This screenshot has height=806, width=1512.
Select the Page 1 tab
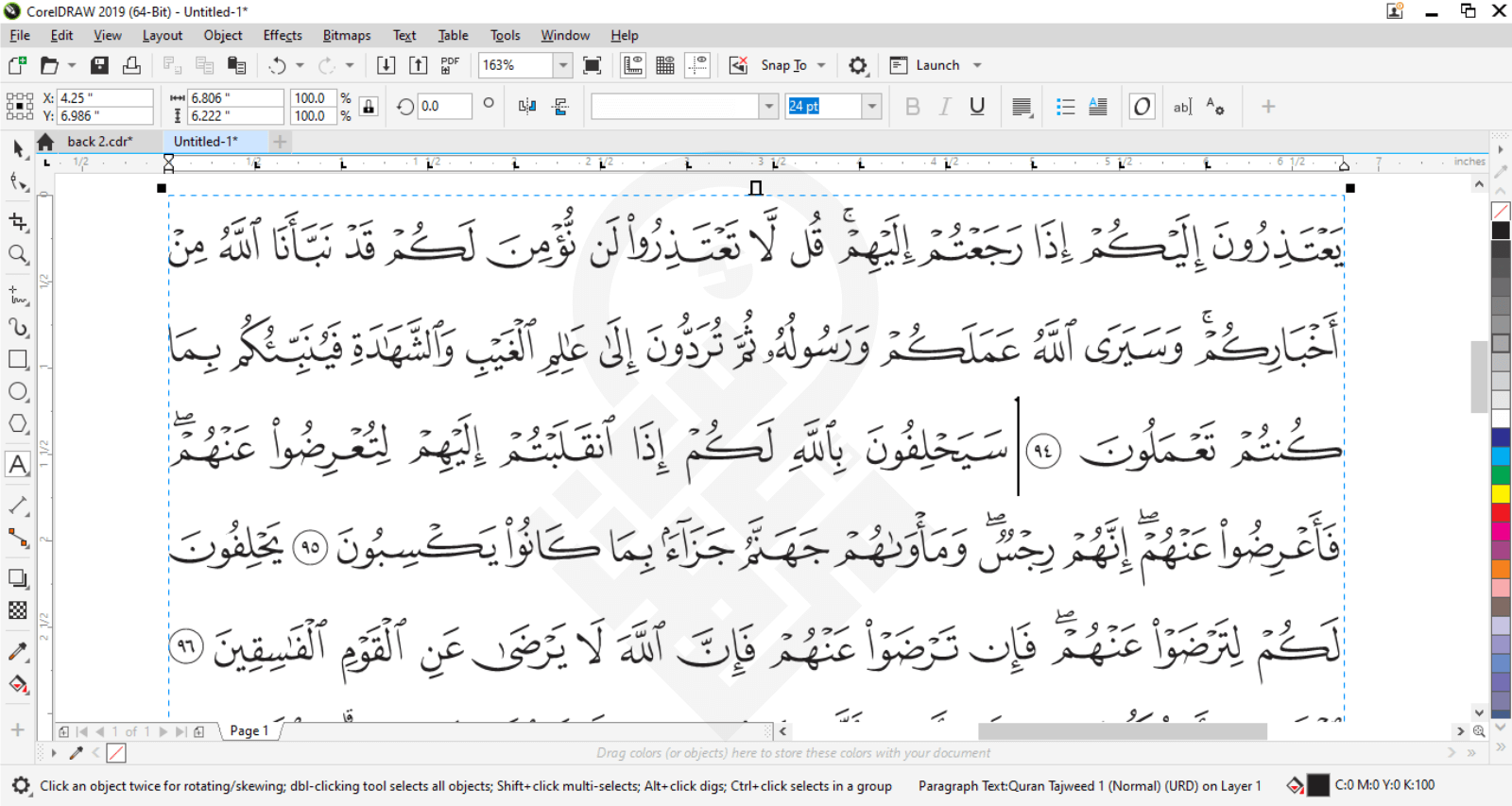tap(249, 730)
